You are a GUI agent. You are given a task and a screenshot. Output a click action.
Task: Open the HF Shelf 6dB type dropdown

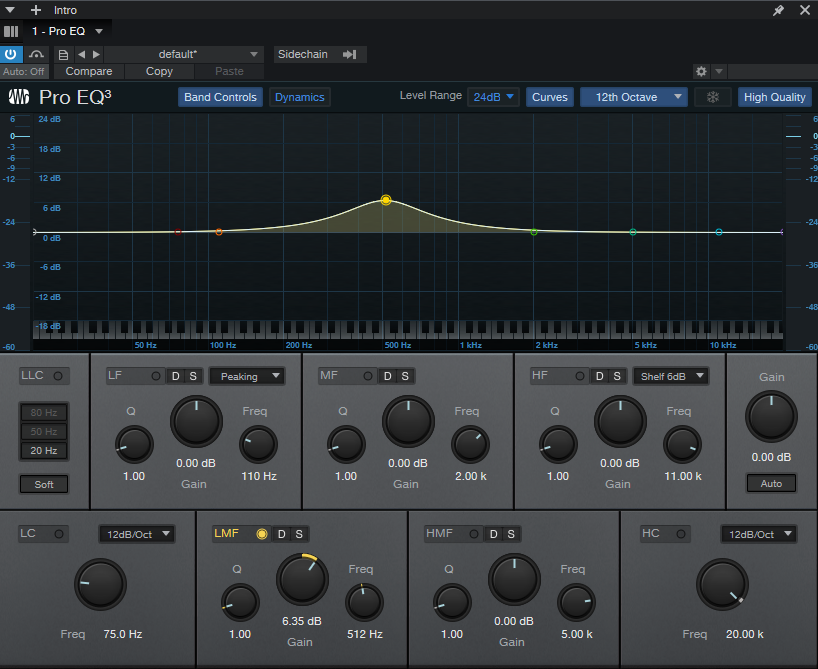[x=670, y=376]
